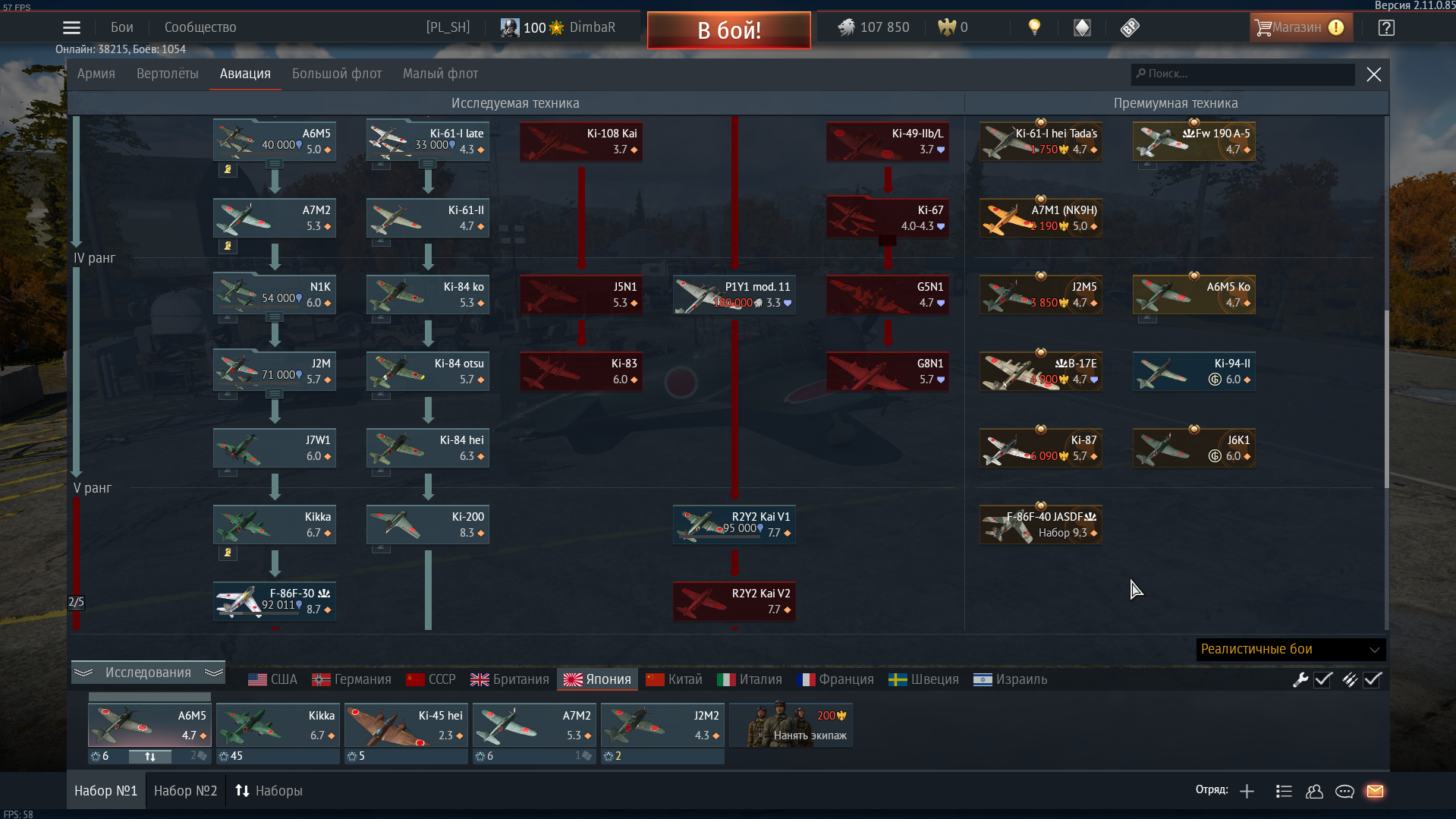Image resolution: width=1456 pixels, height=819 pixels.
Task: Click the silver lions currency icon
Action: [846, 27]
